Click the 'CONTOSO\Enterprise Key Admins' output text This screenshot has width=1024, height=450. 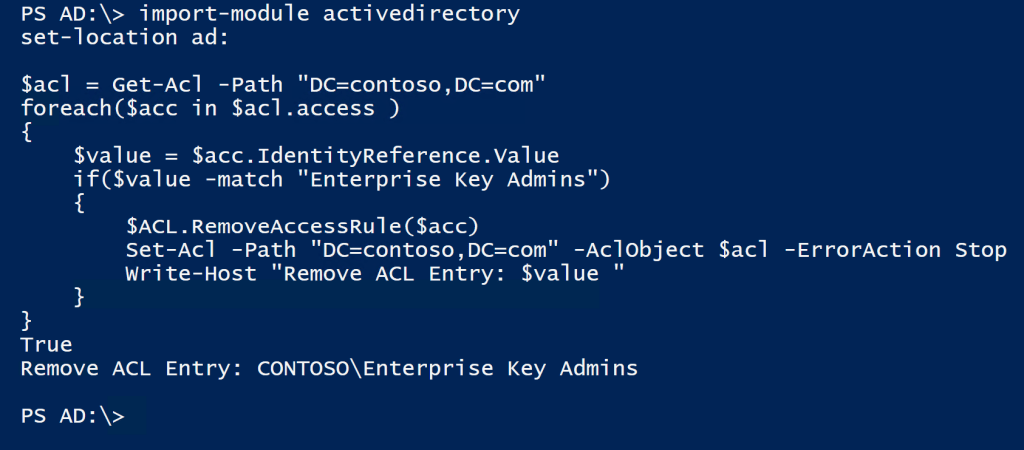click(x=447, y=368)
